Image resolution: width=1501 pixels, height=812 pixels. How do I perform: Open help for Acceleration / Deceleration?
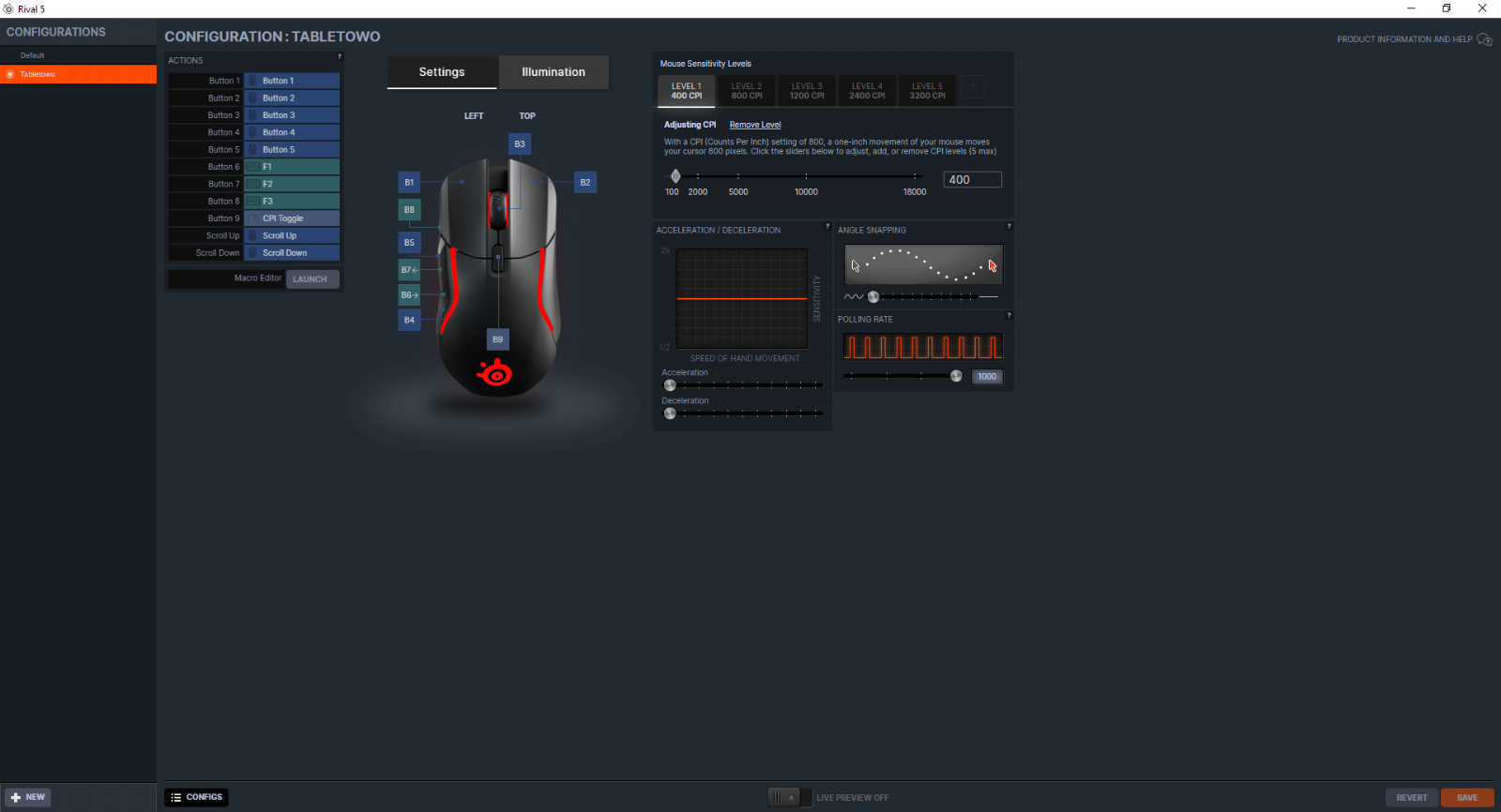(x=826, y=226)
